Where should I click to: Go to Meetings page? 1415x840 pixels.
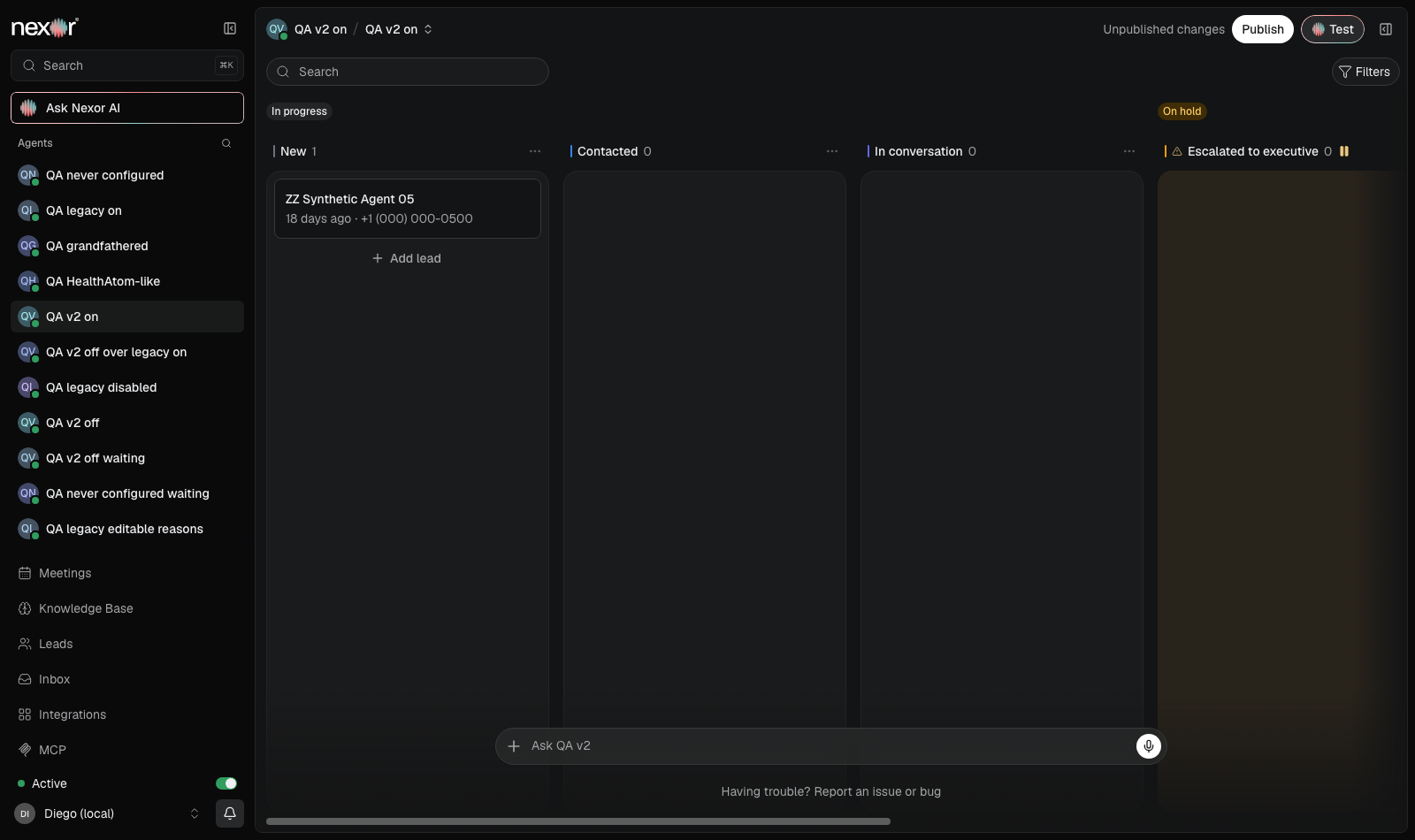click(127, 573)
